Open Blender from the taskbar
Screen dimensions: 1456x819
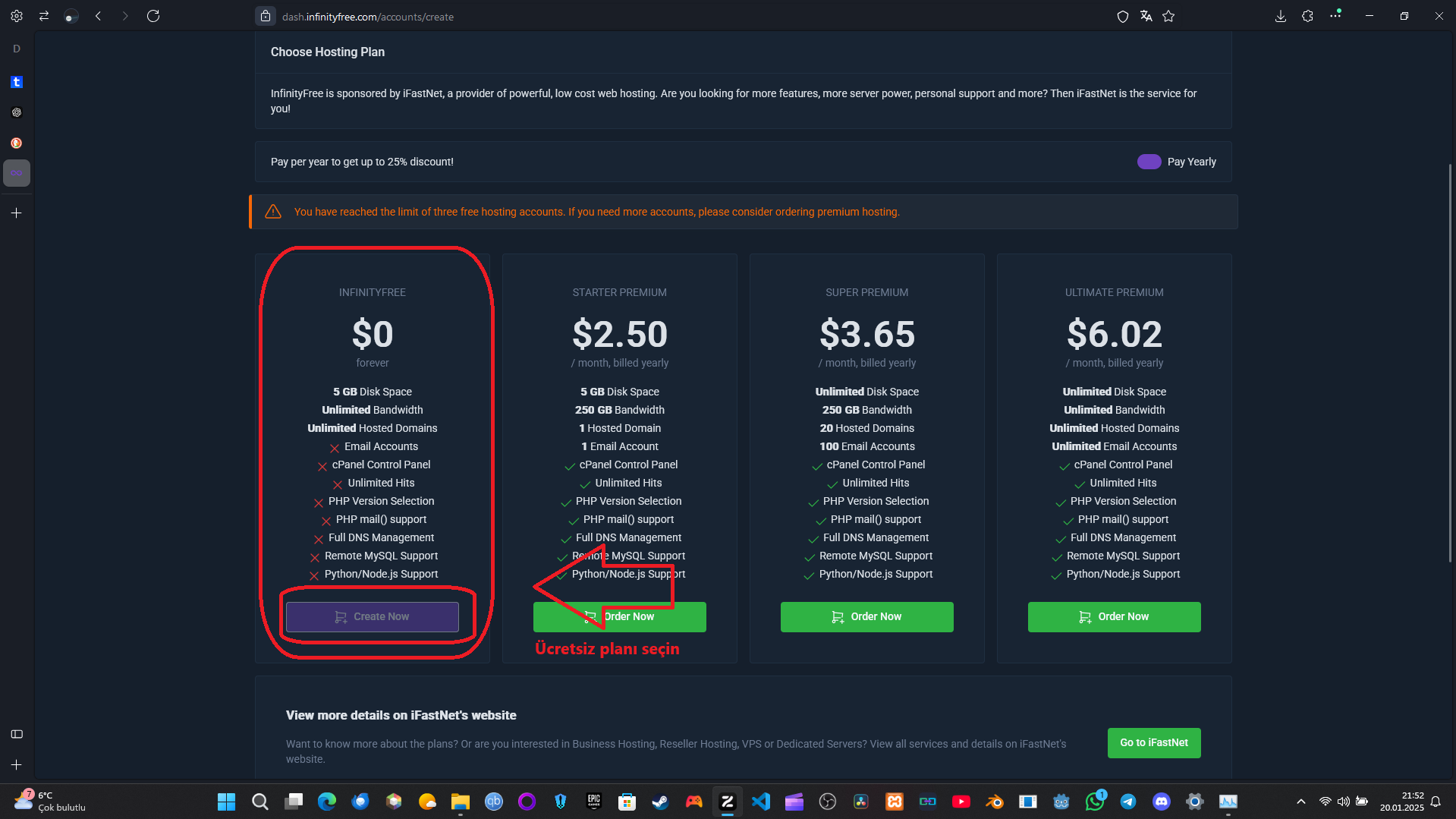point(995,802)
